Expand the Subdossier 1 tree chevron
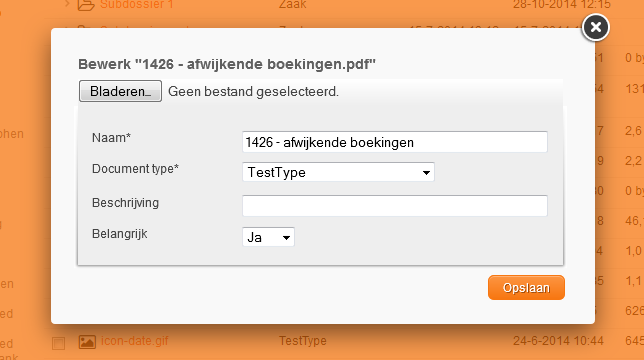Image resolution: width=644 pixels, height=360 pixels. [67, 4]
